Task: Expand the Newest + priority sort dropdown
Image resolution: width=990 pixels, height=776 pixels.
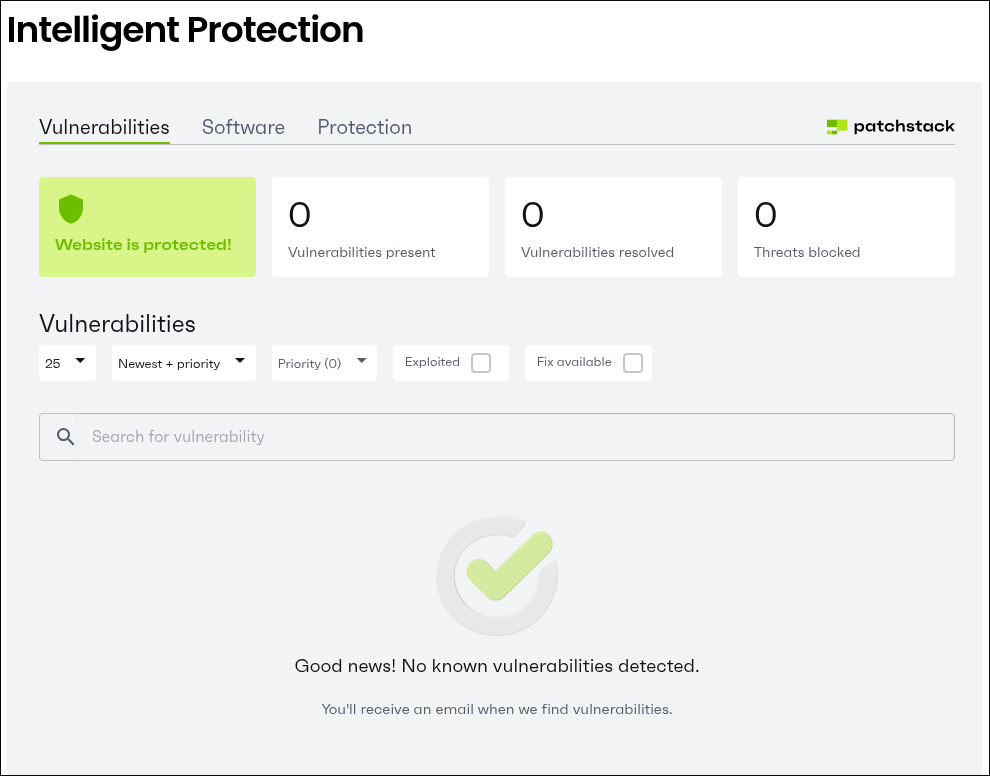Action: tap(183, 363)
